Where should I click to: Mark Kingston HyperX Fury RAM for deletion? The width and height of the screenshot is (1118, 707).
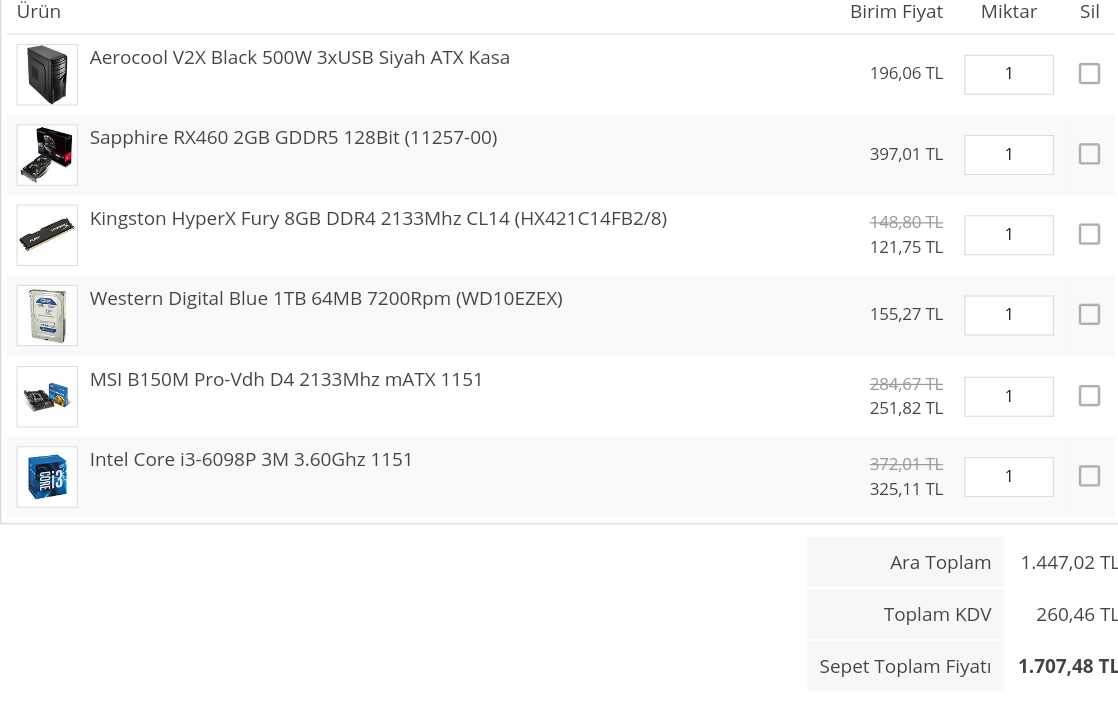[x=1089, y=234]
